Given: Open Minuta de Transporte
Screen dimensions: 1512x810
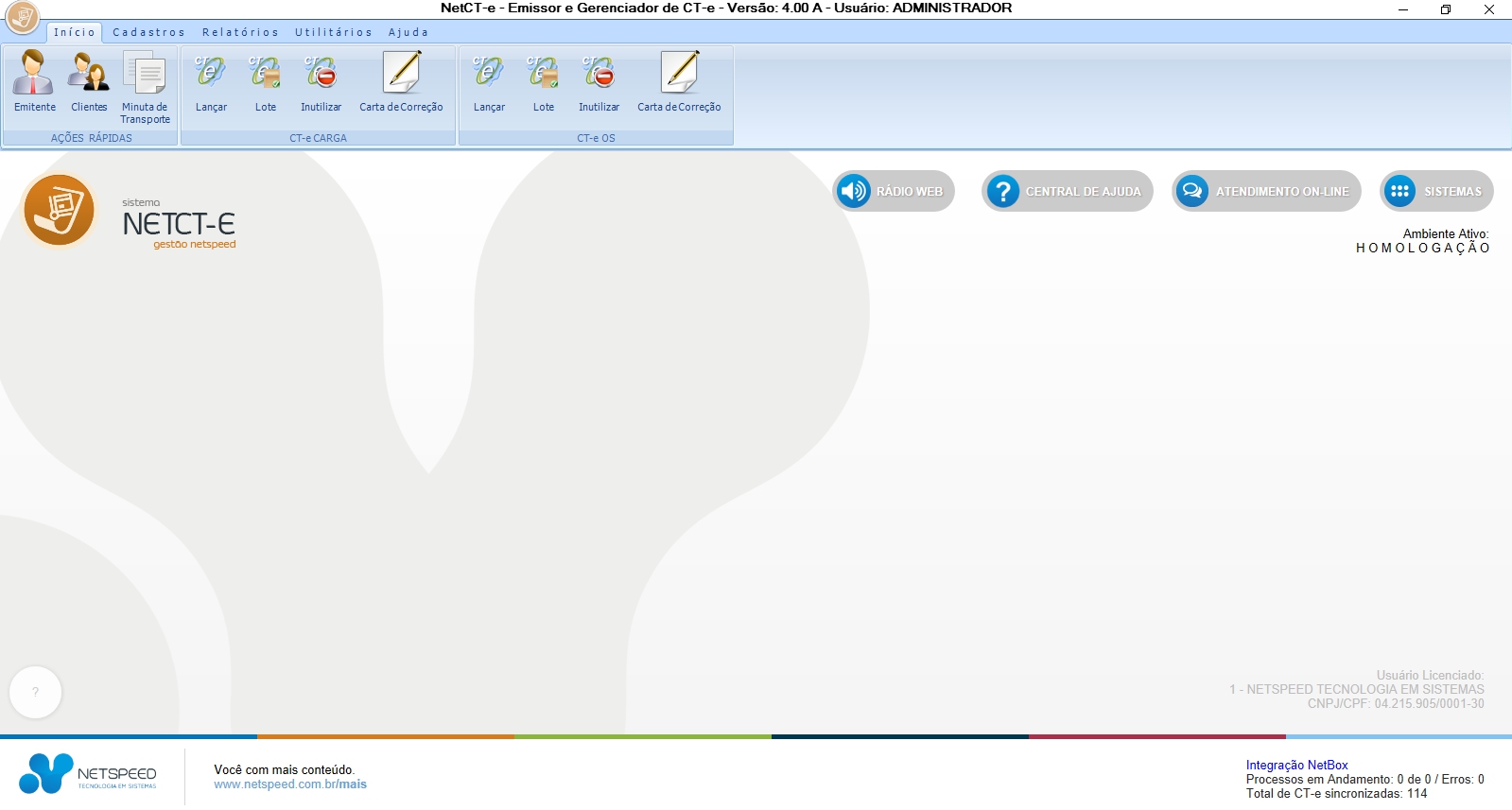Looking at the screenshot, I should [x=145, y=88].
